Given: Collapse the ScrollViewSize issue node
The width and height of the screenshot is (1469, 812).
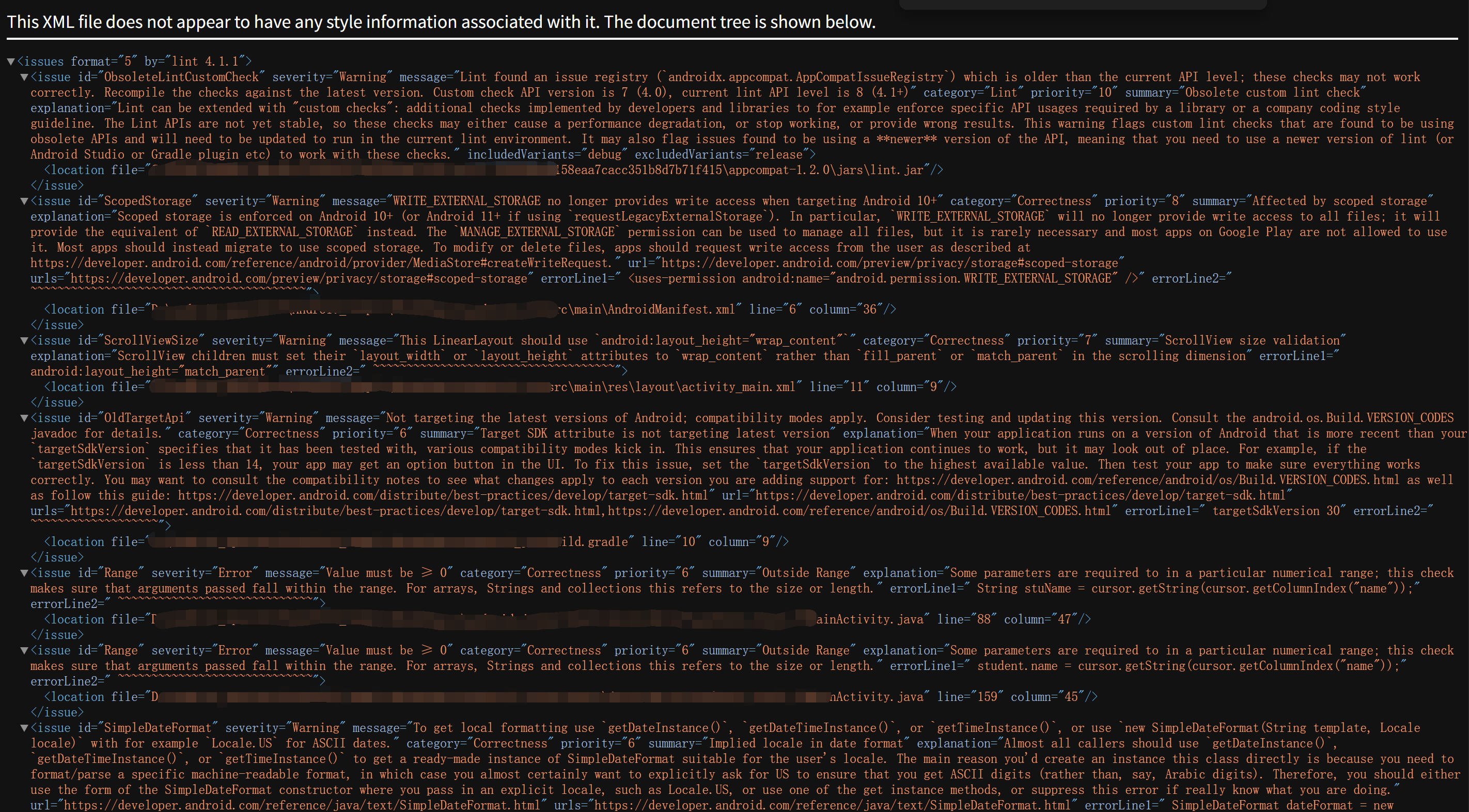Looking at the screenshot, I should 24,340.
